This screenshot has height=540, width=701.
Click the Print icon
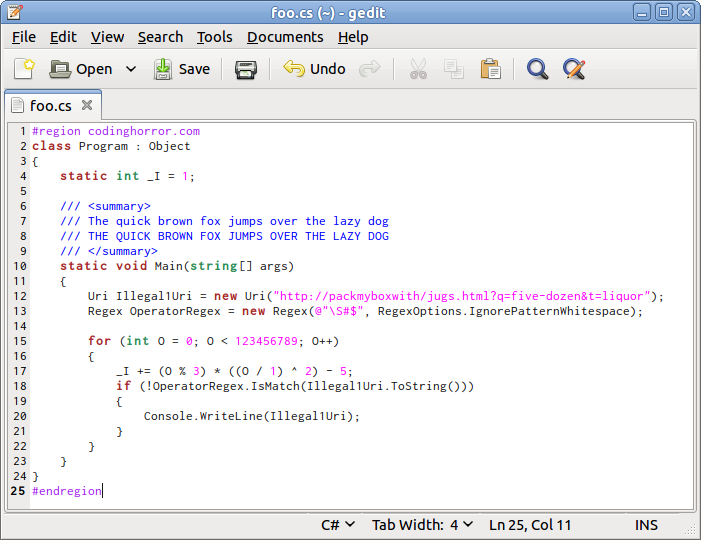pyautogui.click(x=246, y=69)
